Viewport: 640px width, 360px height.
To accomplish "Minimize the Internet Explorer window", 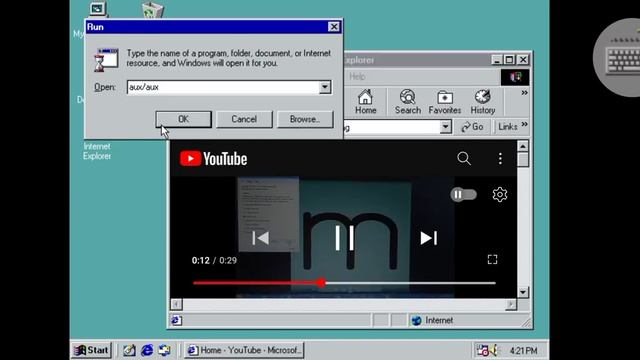I will coord(496,60).
